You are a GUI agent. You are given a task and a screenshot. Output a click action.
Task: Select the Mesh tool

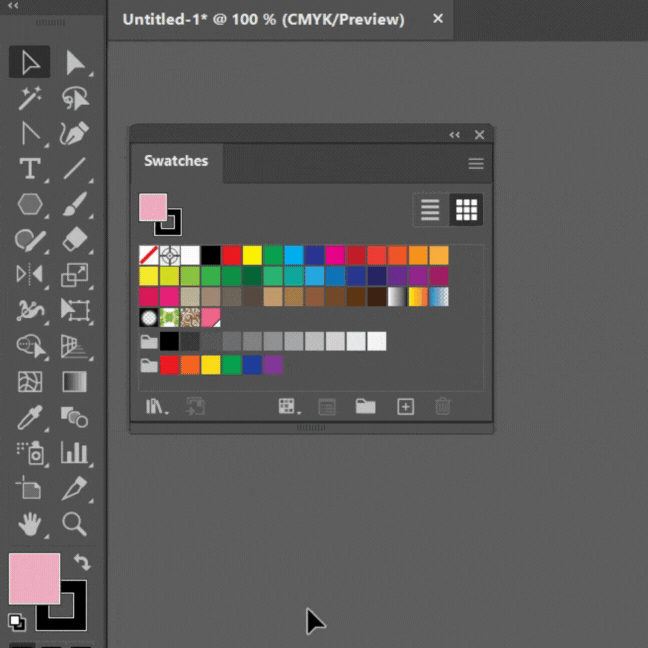point(30,381)
